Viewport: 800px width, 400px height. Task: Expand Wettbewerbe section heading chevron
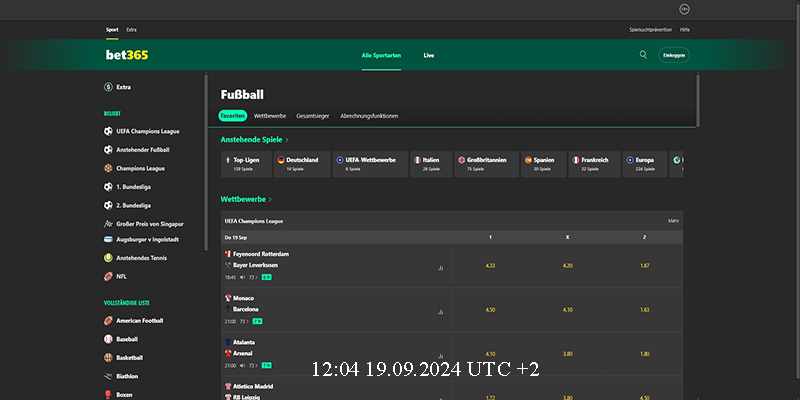270,199
